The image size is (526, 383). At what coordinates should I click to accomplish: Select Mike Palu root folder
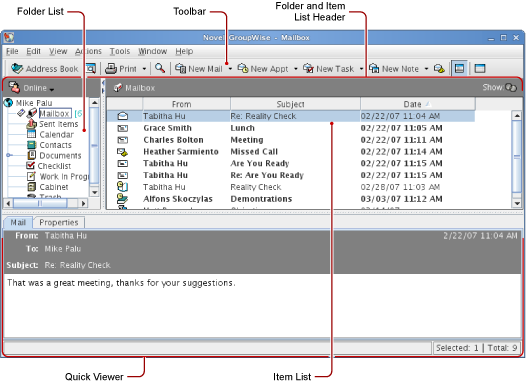coord(34,103)
